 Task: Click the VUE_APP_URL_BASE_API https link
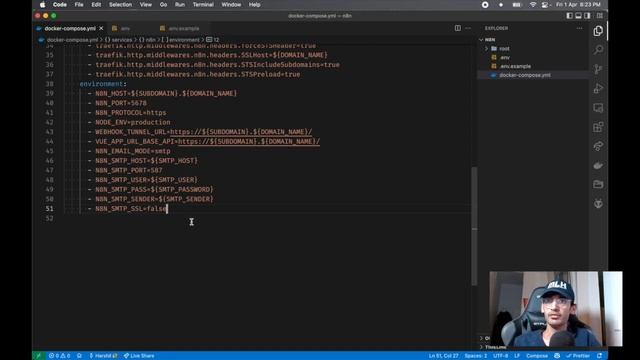coord(249,141)
